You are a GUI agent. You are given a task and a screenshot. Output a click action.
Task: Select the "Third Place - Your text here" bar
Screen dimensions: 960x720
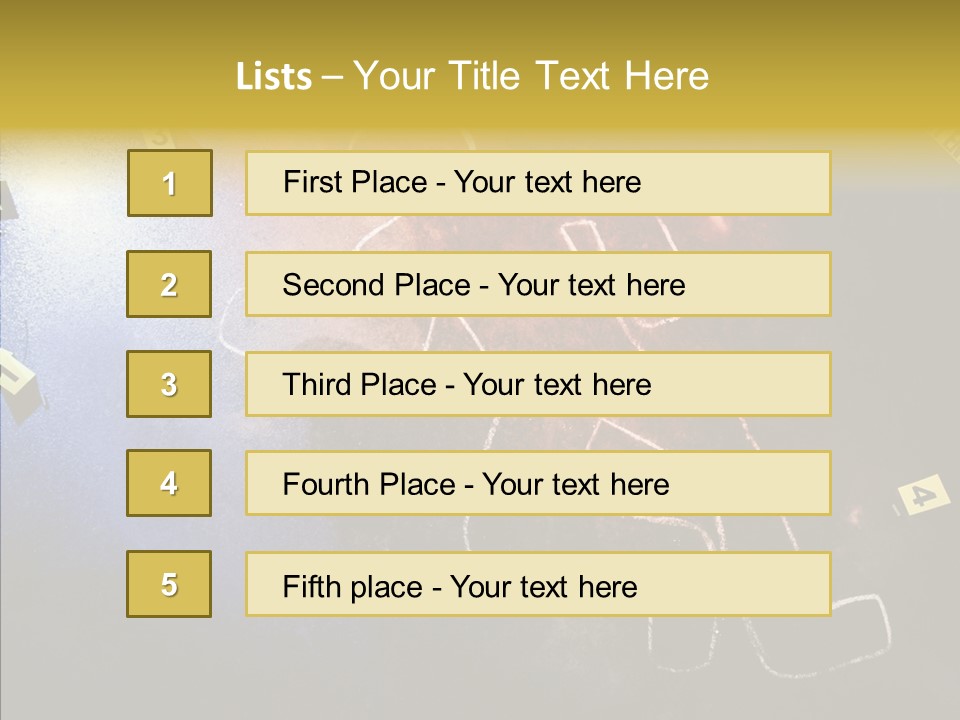[x=538, y=384]
